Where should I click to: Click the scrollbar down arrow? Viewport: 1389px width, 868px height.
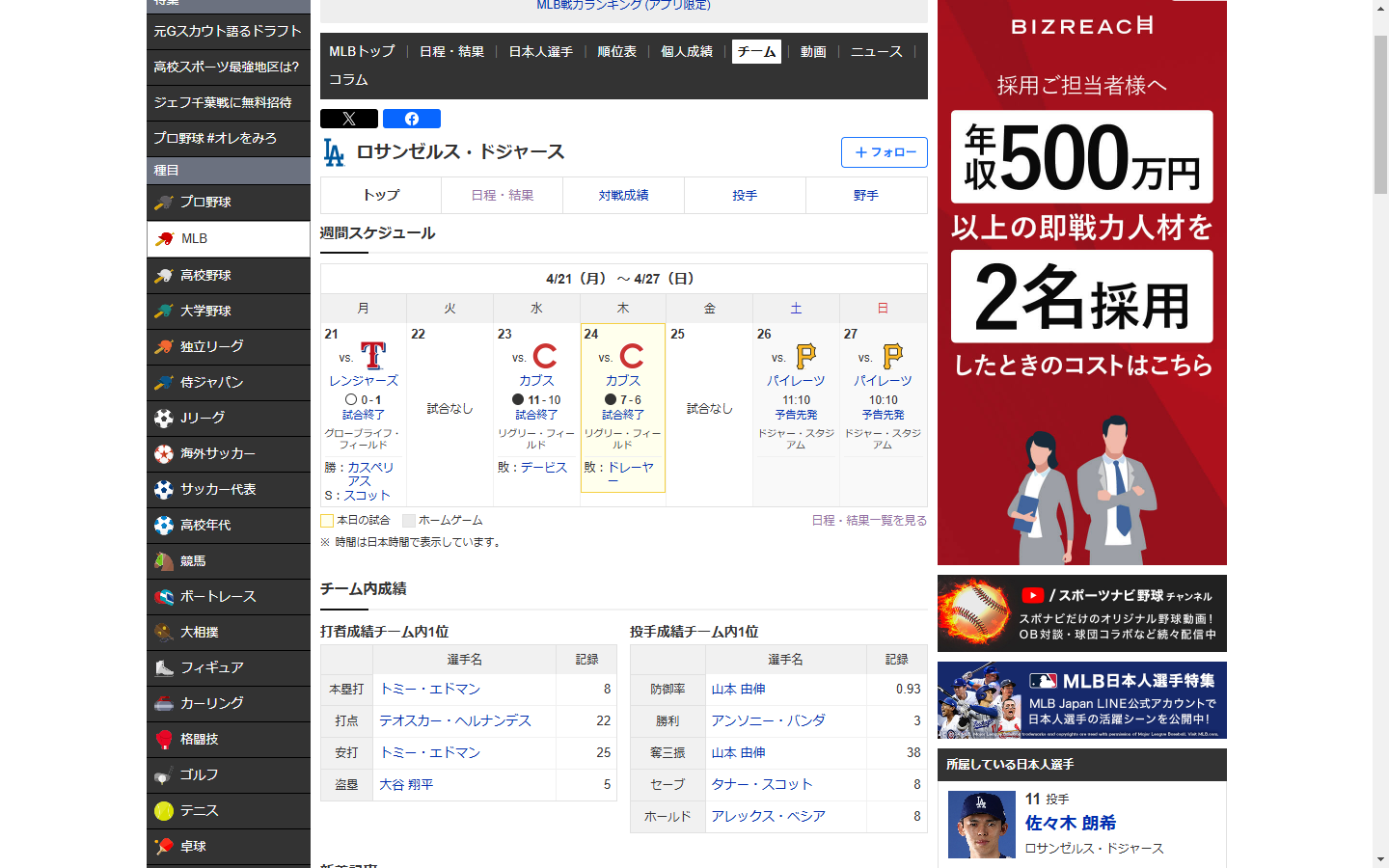tap(1381, 859)
